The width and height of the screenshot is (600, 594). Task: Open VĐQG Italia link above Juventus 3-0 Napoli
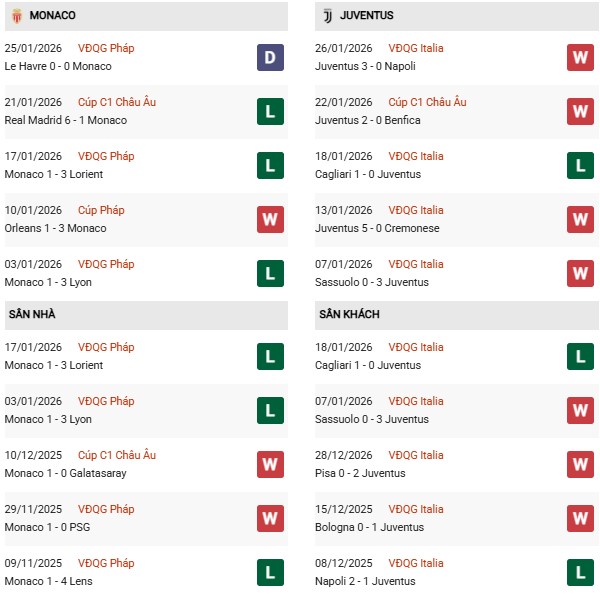coord(416,48)
